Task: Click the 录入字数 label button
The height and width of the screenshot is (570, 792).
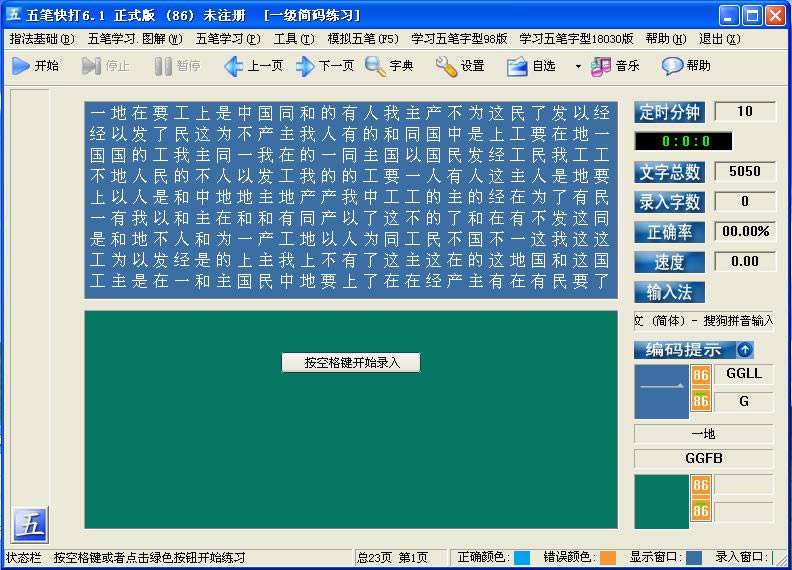Action: tap(669, 202)
